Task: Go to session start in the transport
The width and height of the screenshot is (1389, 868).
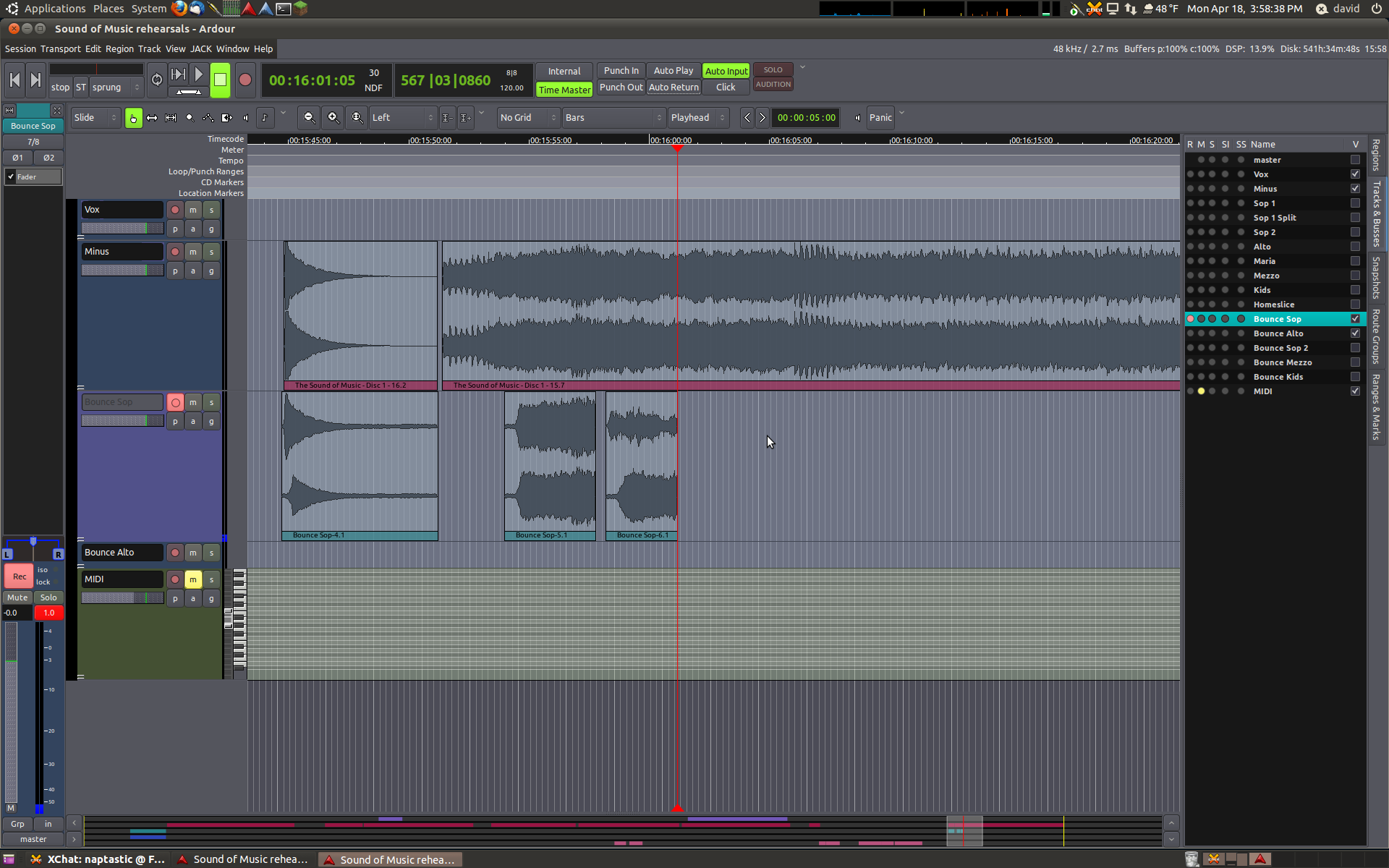Action: coord(14,80)
